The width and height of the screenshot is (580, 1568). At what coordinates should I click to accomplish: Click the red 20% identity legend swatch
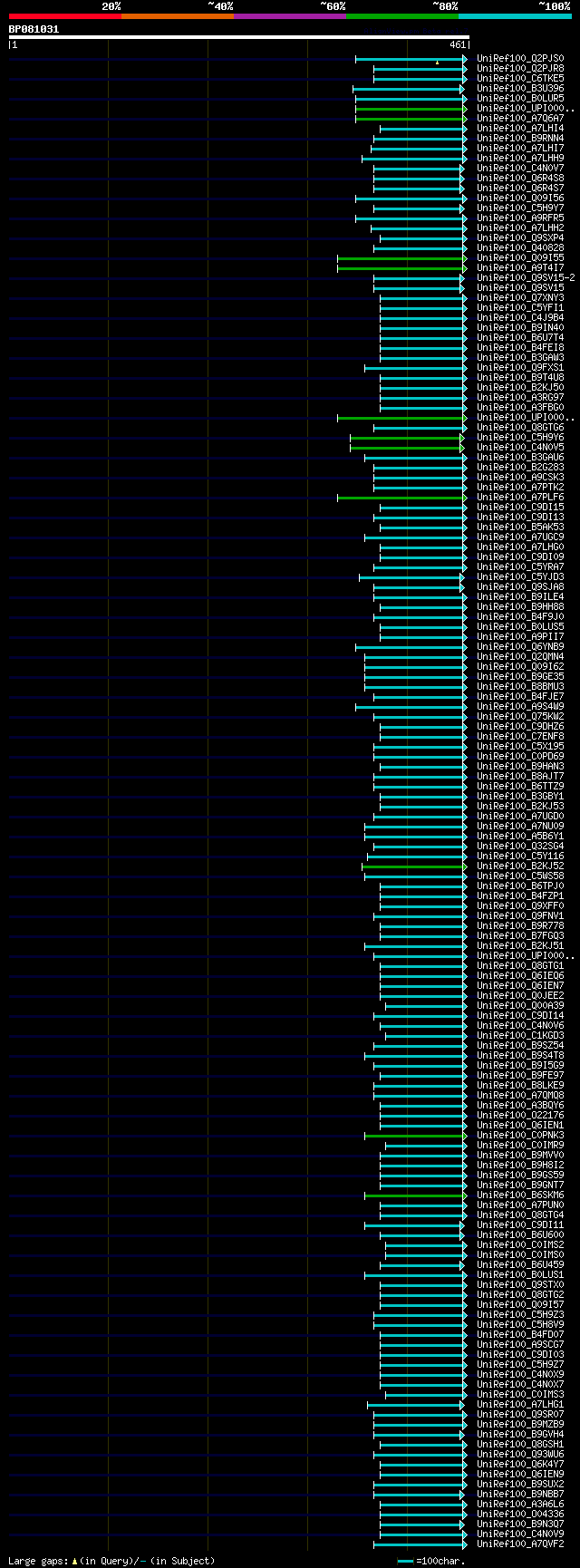[65, 16]
